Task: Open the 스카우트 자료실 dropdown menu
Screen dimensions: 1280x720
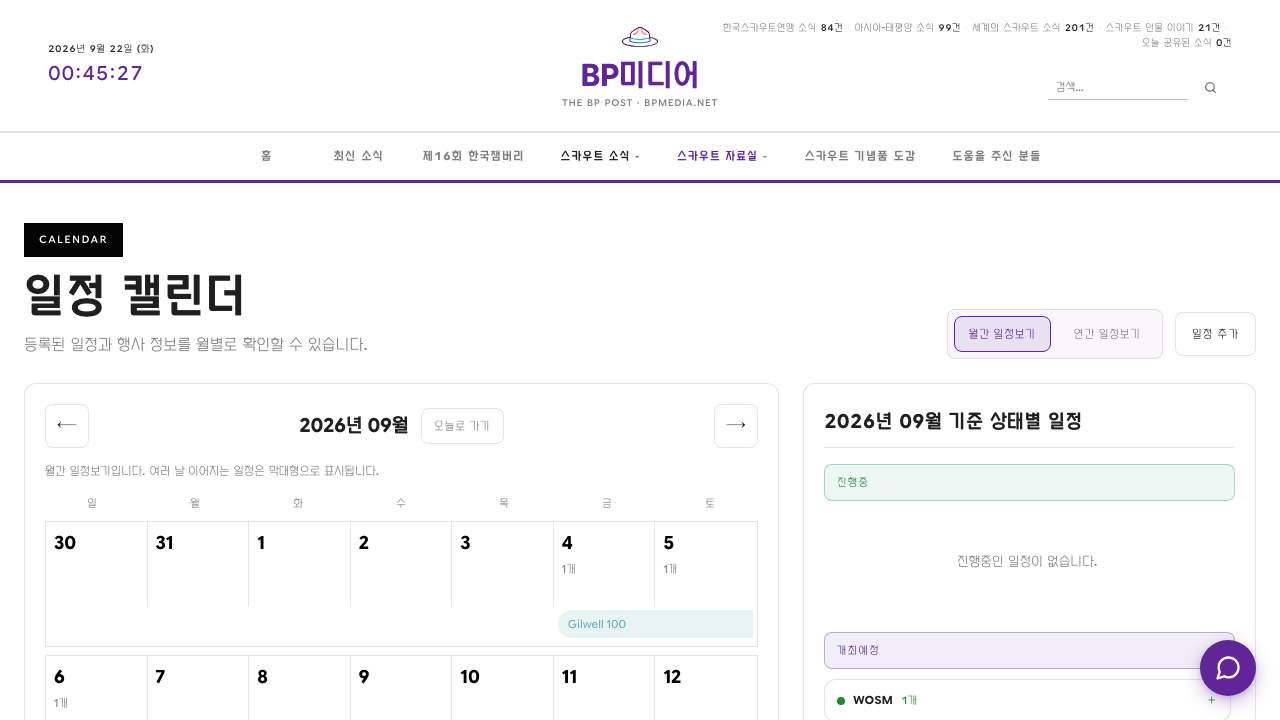Action: pyautogui.click(x=721, y=156)
